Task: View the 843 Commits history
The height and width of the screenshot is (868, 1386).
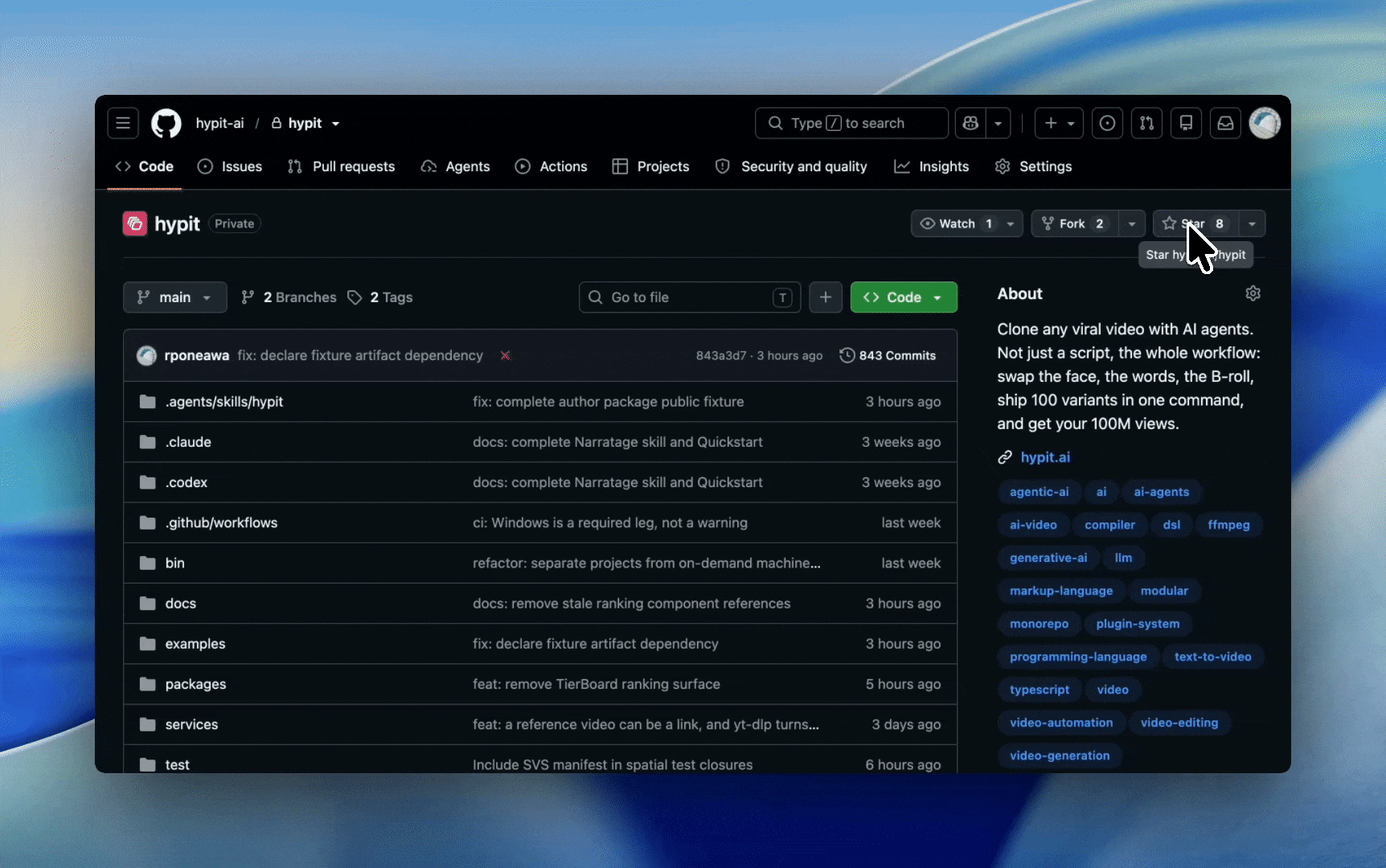Action: click(x=888, y=355)
